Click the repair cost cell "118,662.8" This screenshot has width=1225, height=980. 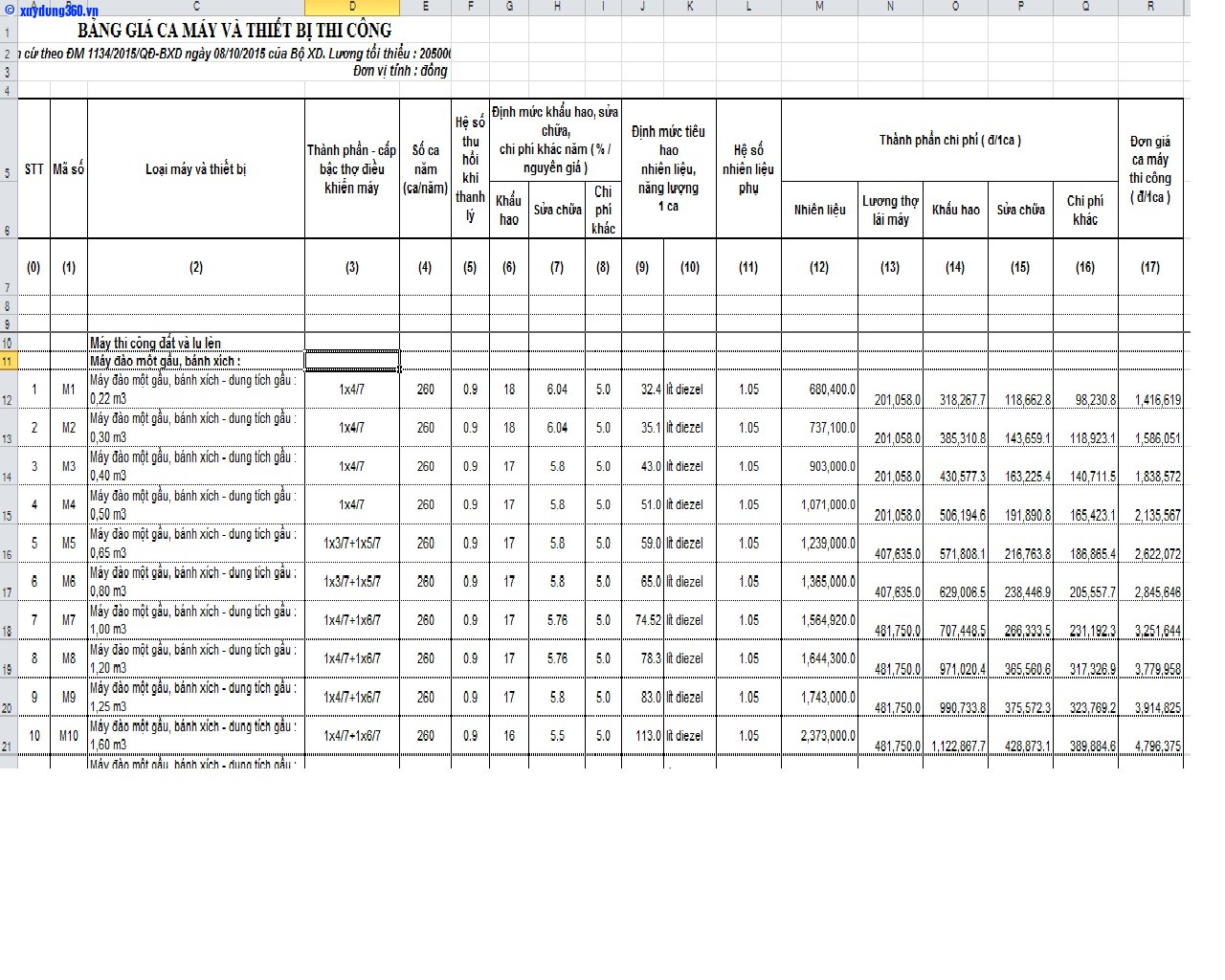pos(1020,390)
